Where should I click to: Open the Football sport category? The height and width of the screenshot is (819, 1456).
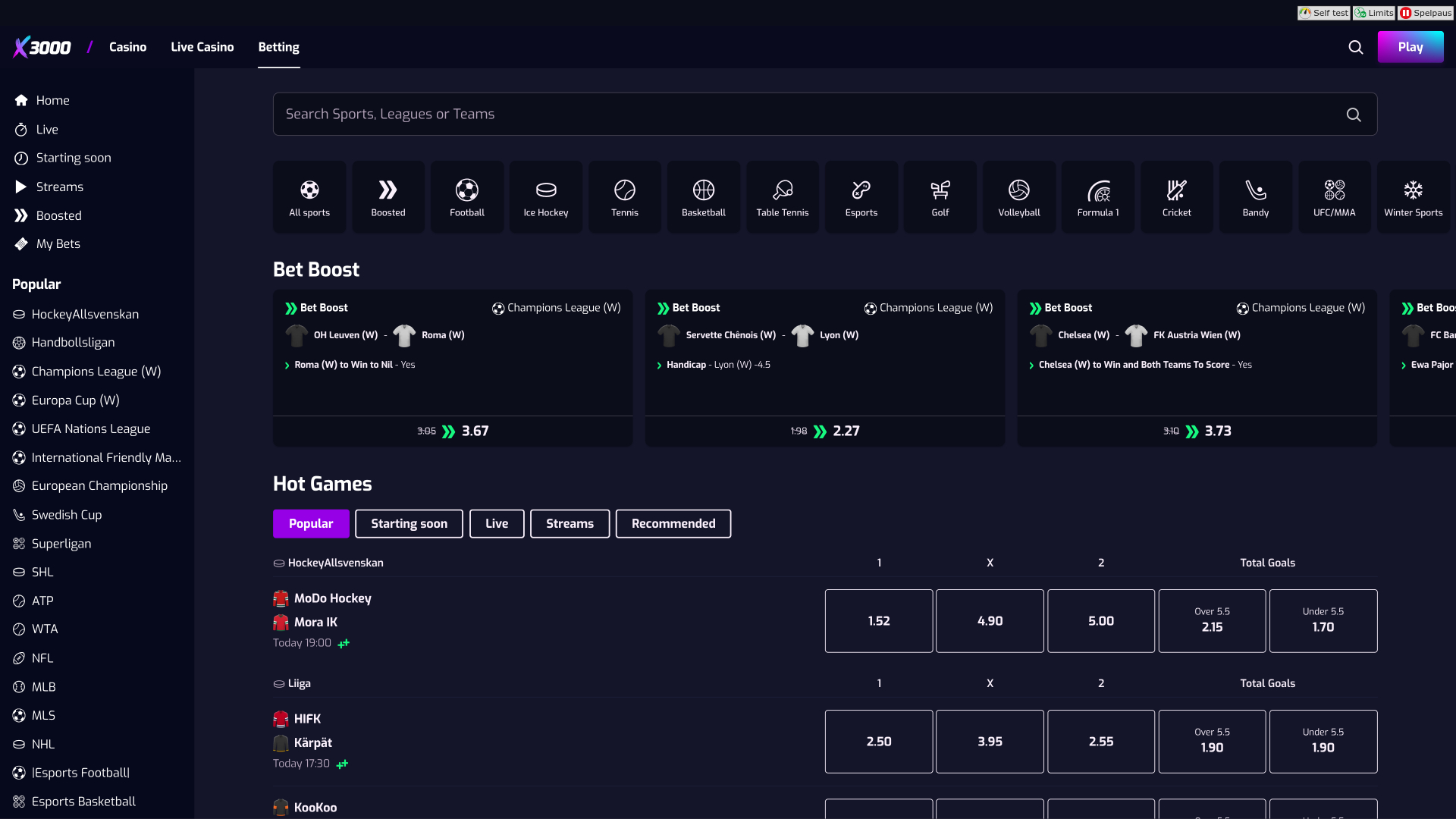pyautogui.click(x=467, y=197)
